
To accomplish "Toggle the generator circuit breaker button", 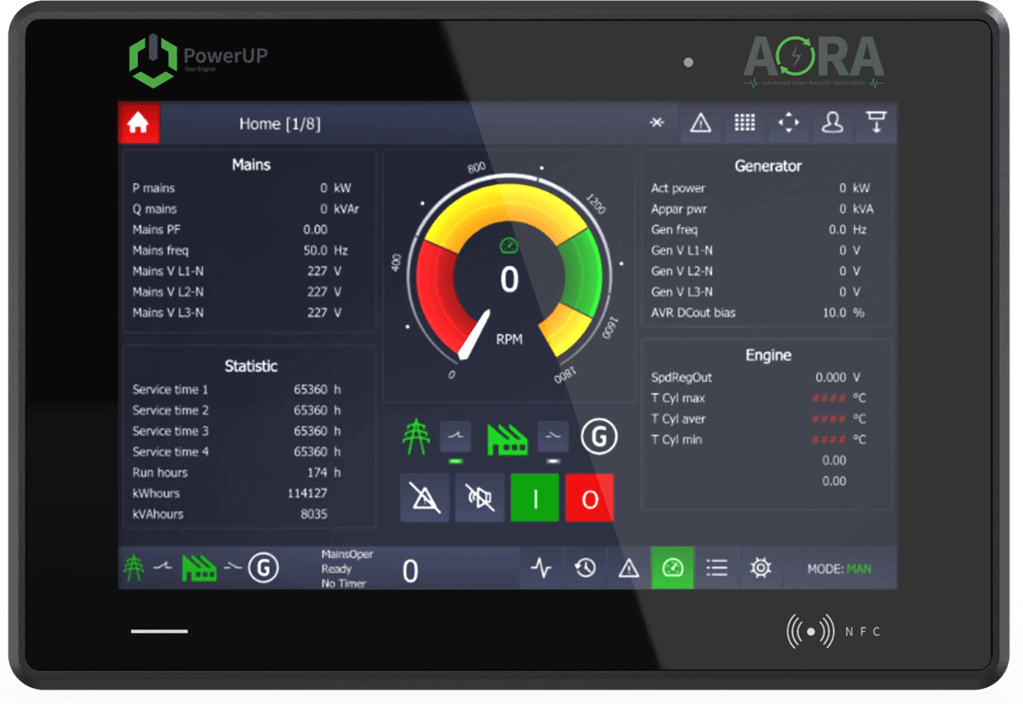I will click(x=553, y=436).
